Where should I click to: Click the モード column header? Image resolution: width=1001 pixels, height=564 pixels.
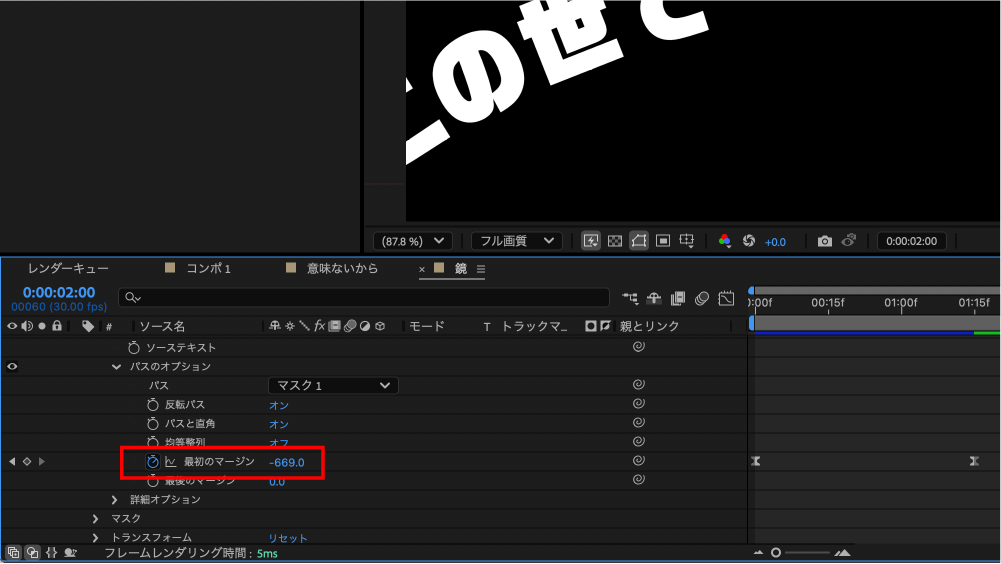(426, 326)
